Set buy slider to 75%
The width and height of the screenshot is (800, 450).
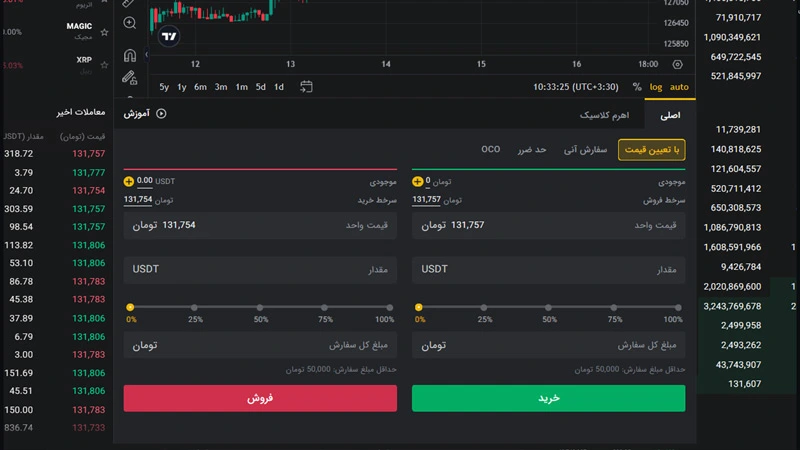pyautogui.click(x=614, y=308)
